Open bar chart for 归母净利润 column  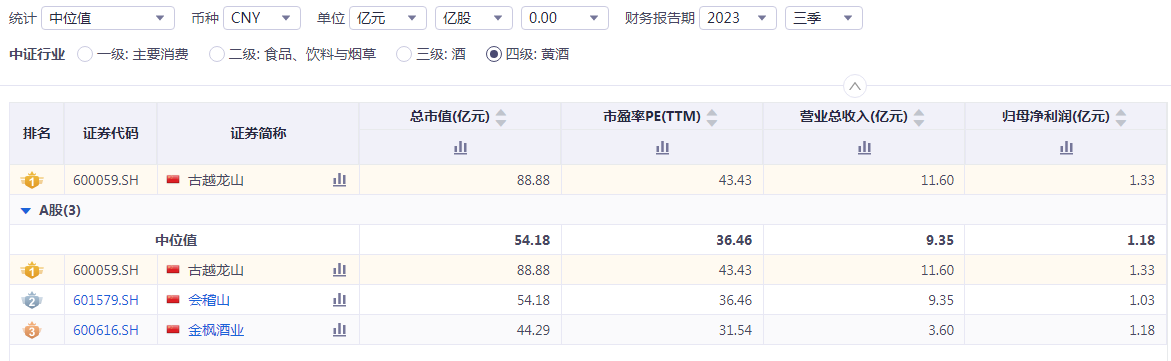(x=1066, y=148)
